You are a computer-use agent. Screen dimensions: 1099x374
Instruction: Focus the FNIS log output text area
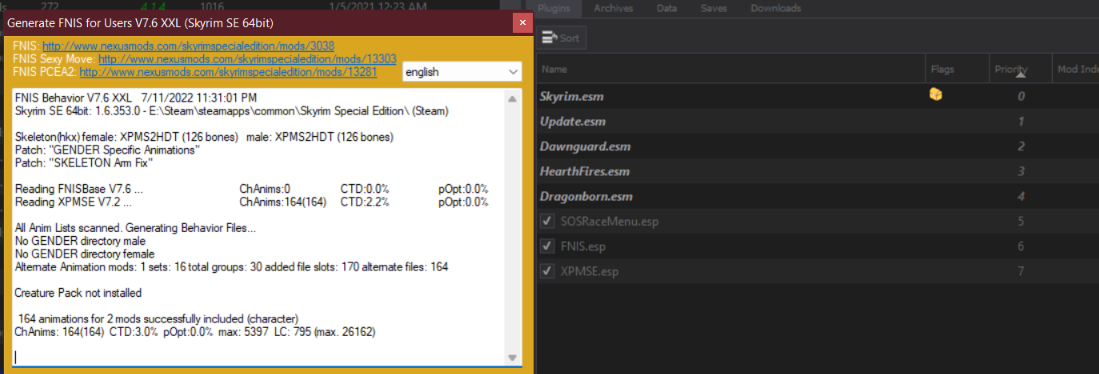point(259,227)
